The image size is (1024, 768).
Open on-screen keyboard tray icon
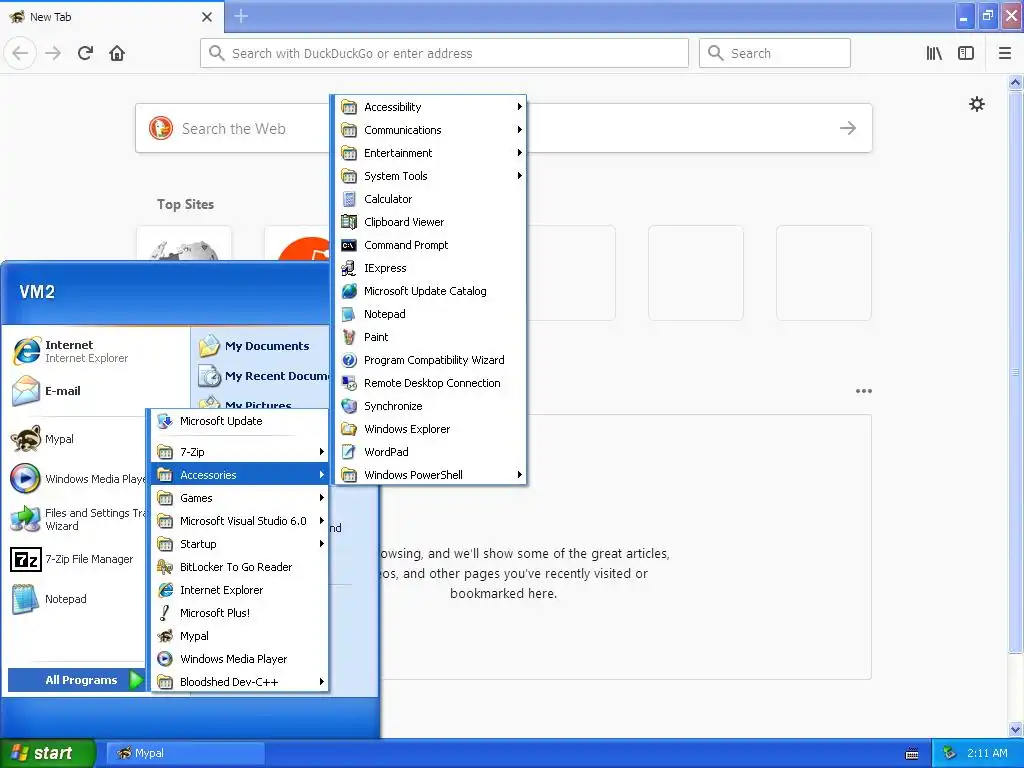pyautogui.click(x=912, y=754)
